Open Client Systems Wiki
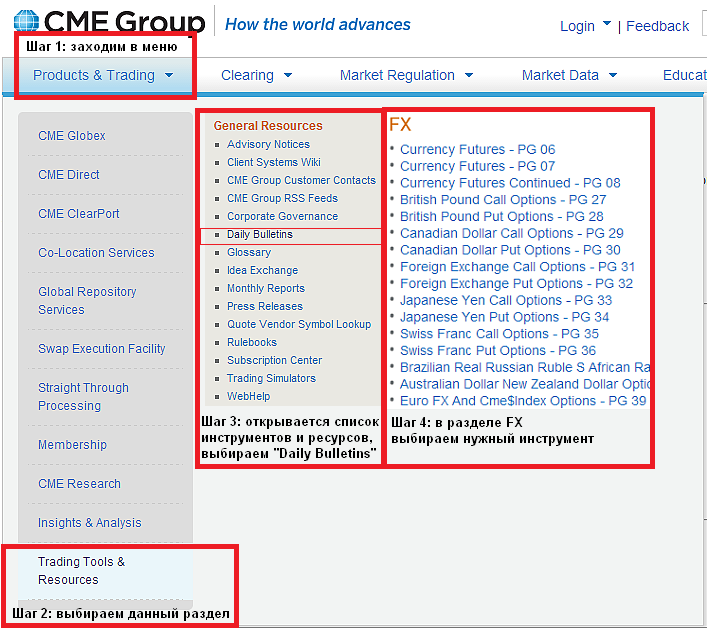The image size is (707, 628). (x=274, y=162)
